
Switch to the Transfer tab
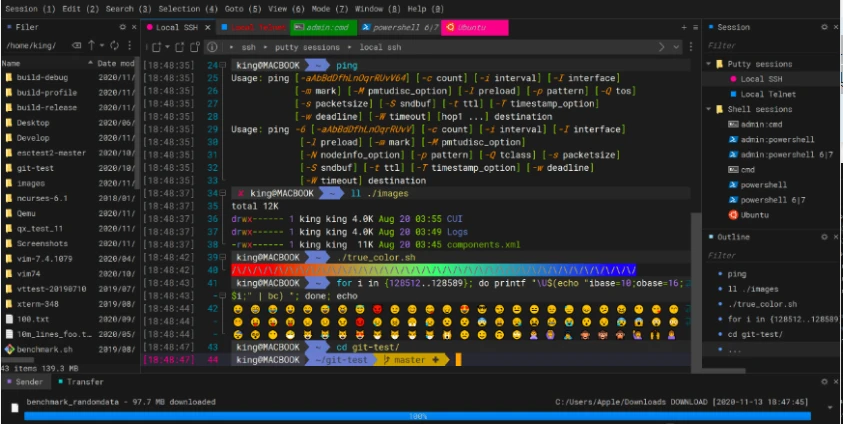(x=84, y=381)
